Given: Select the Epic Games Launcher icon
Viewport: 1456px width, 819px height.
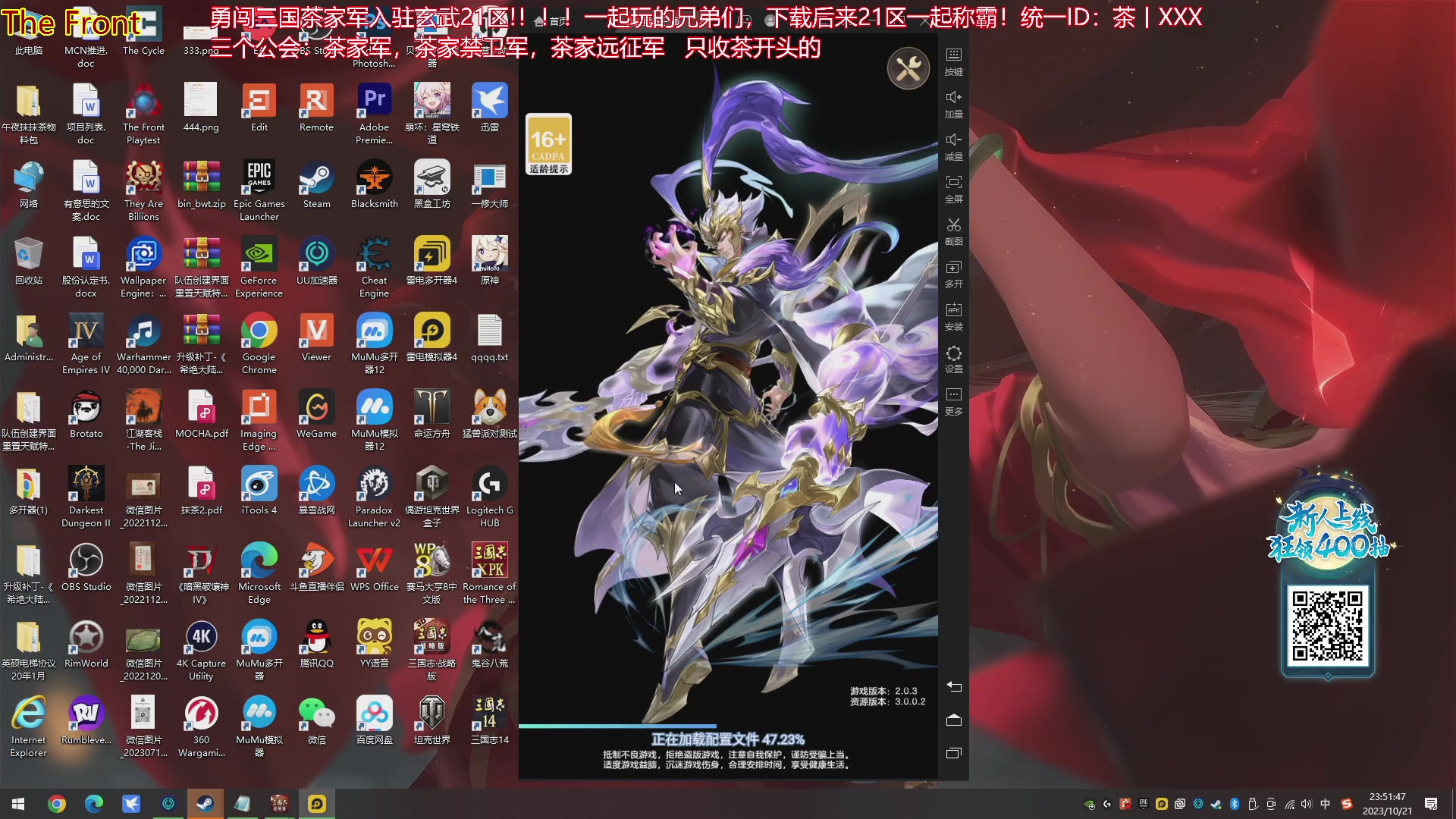Looking at the screenshot, I should (x=259, y=190).
